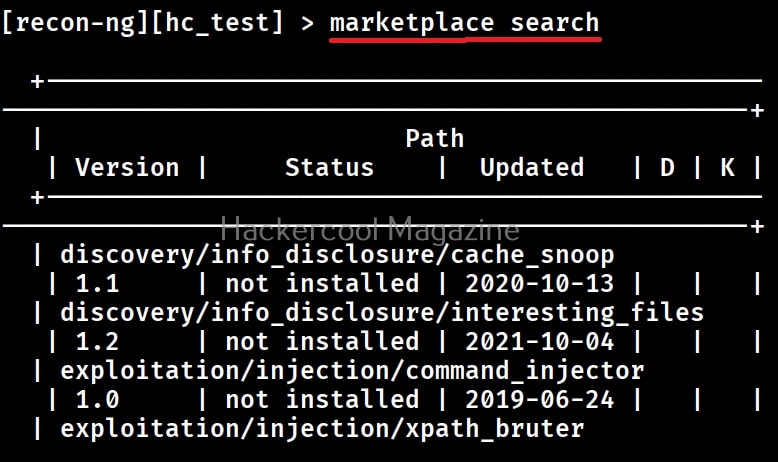Select the discovery/info_disclosure/cache_snoop module path
The image size is (778, 462).
[x=337, y=254]
